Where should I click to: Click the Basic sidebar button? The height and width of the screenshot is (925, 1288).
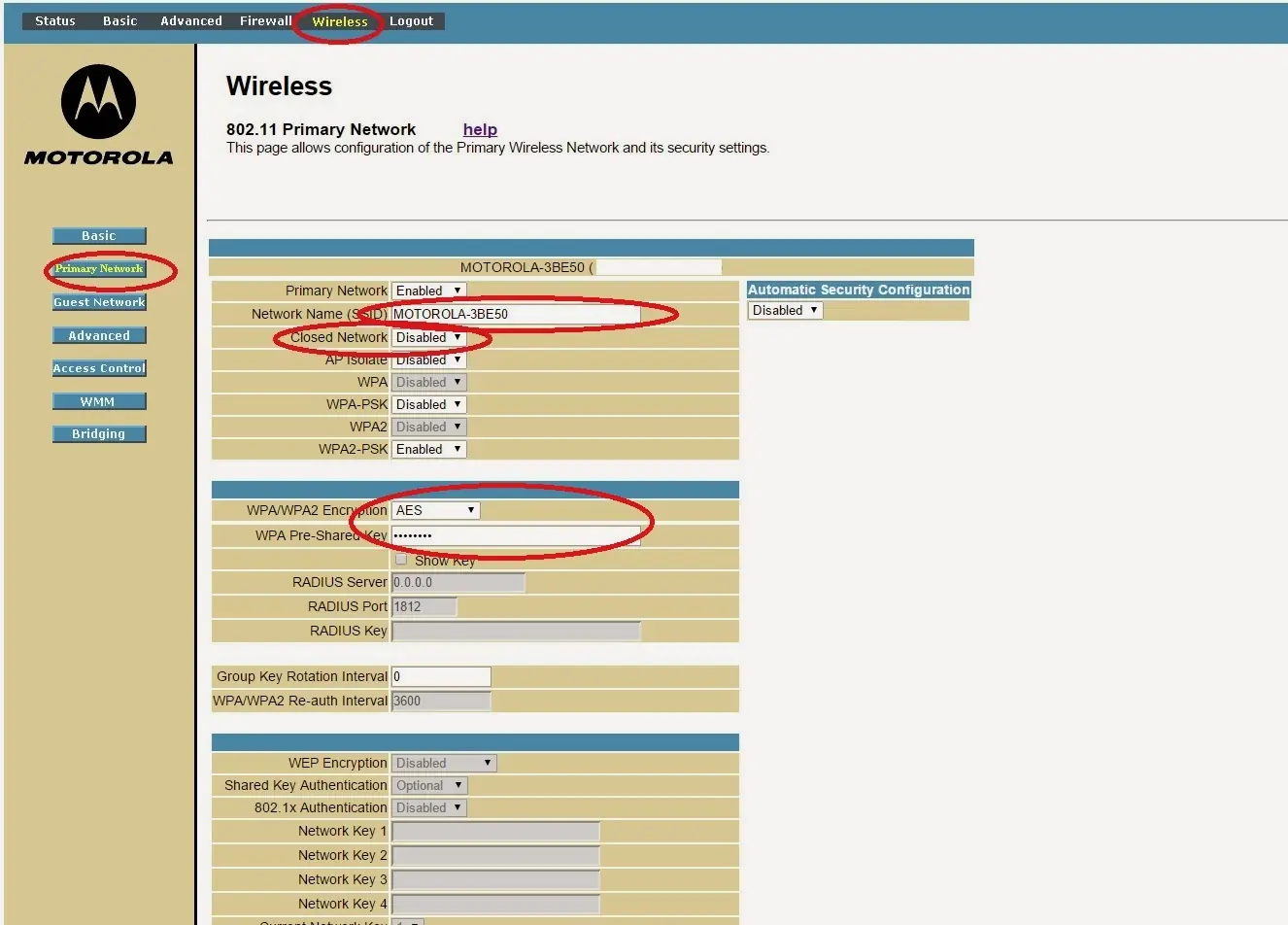coord(99,235)
